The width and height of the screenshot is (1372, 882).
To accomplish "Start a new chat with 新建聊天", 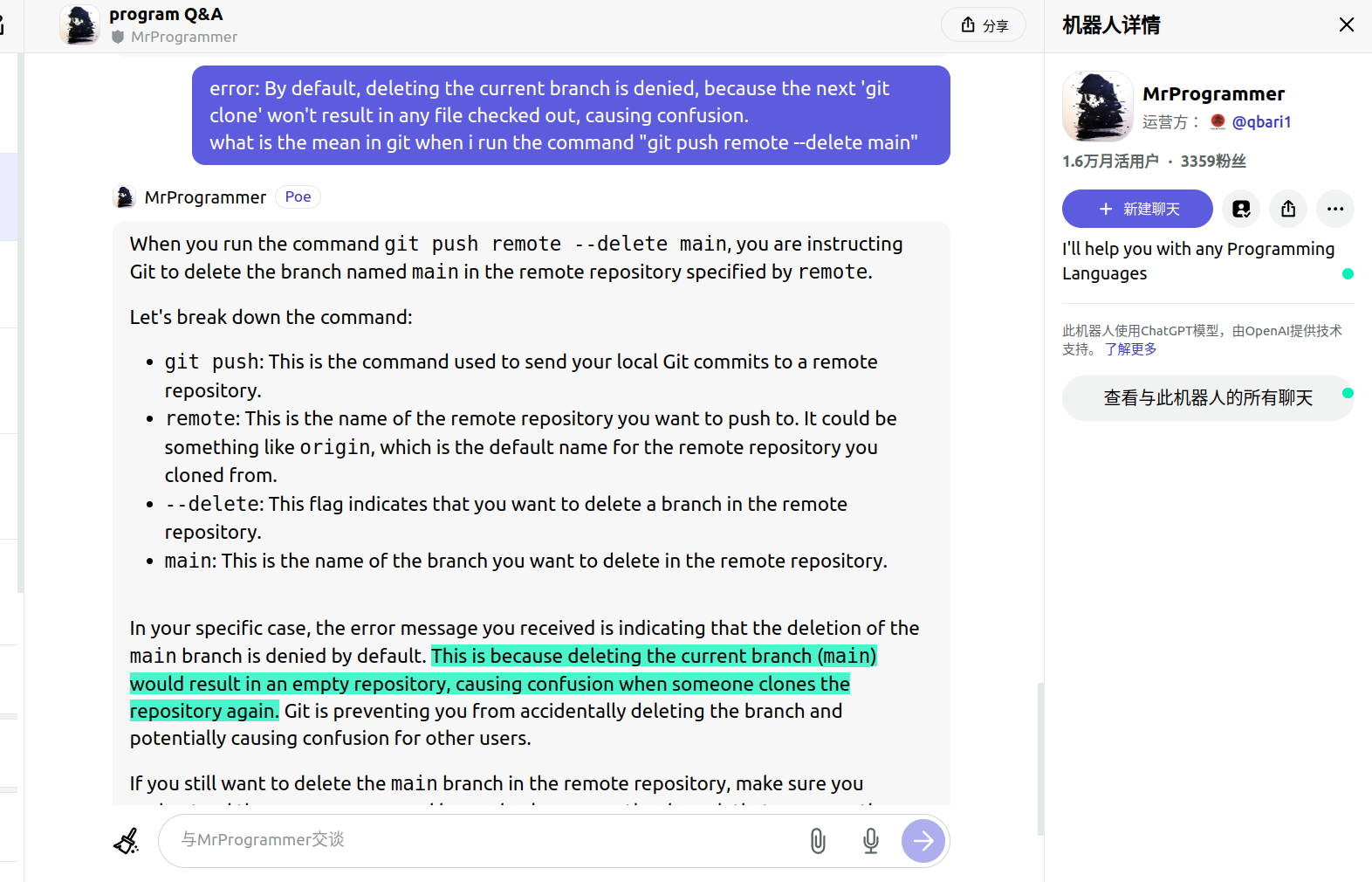I will 1136,209.
